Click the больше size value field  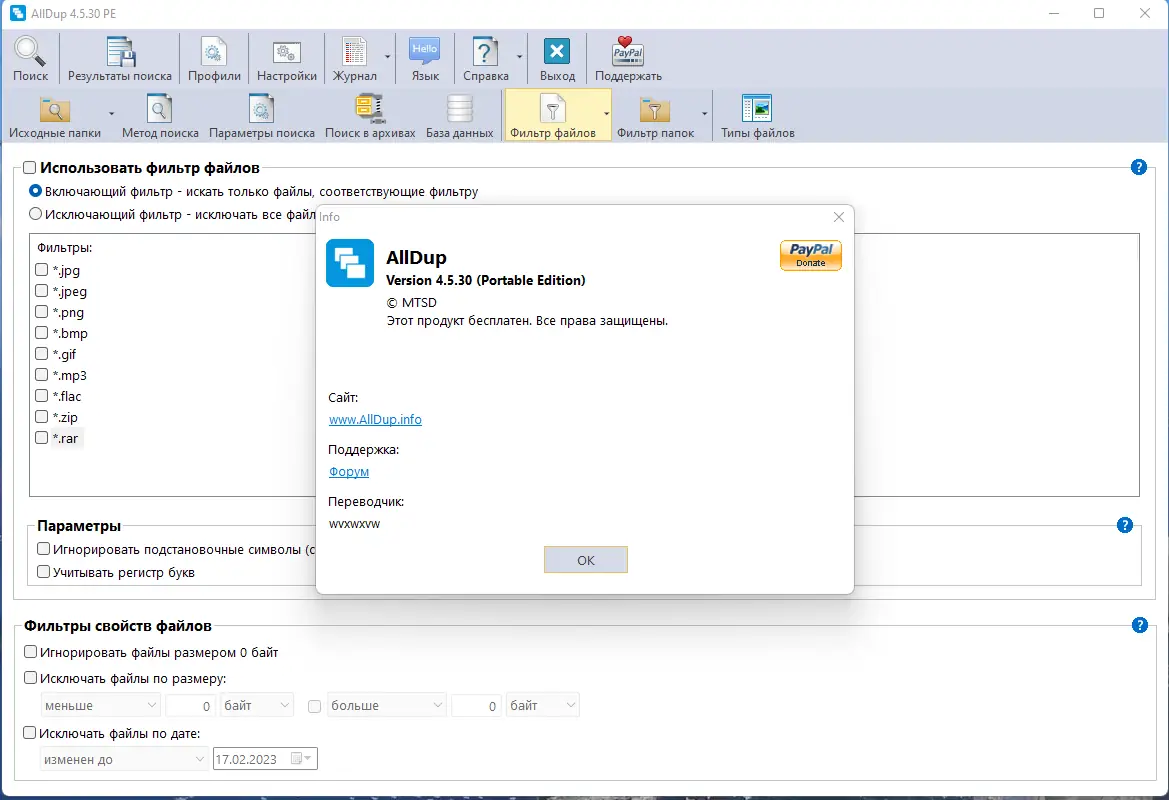coord(476,705)
